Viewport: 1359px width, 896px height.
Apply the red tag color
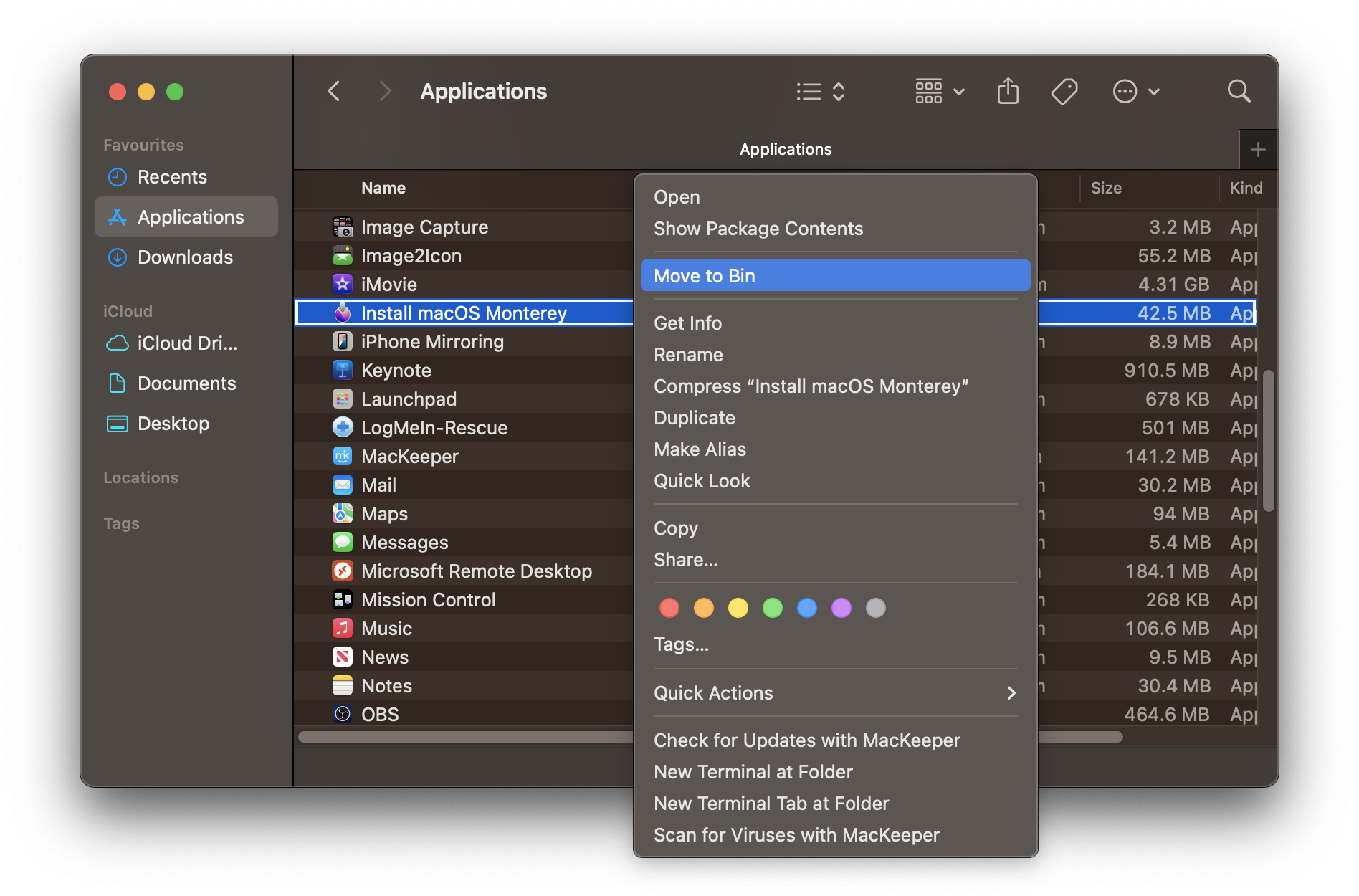tap(669, 608)
